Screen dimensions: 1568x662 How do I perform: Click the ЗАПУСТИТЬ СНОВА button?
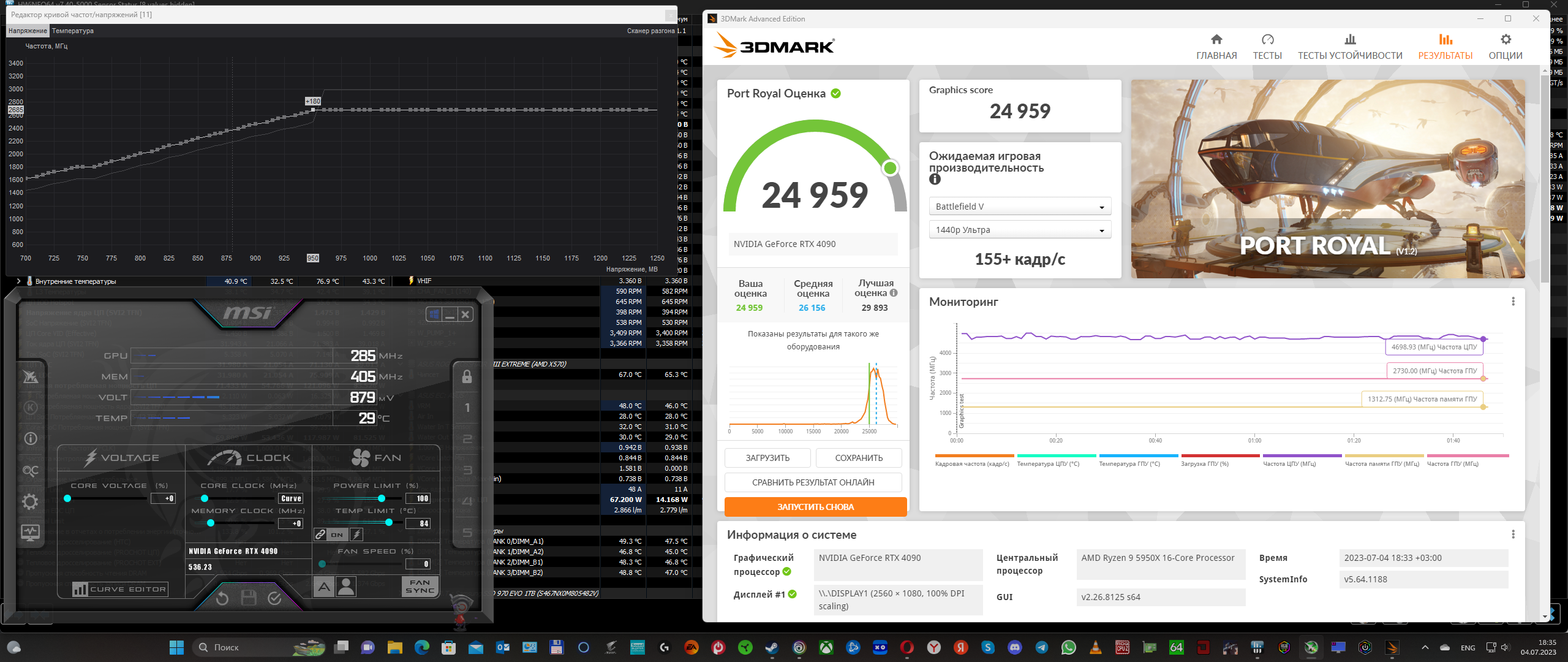pyautogui.click(x=815, y=507)
